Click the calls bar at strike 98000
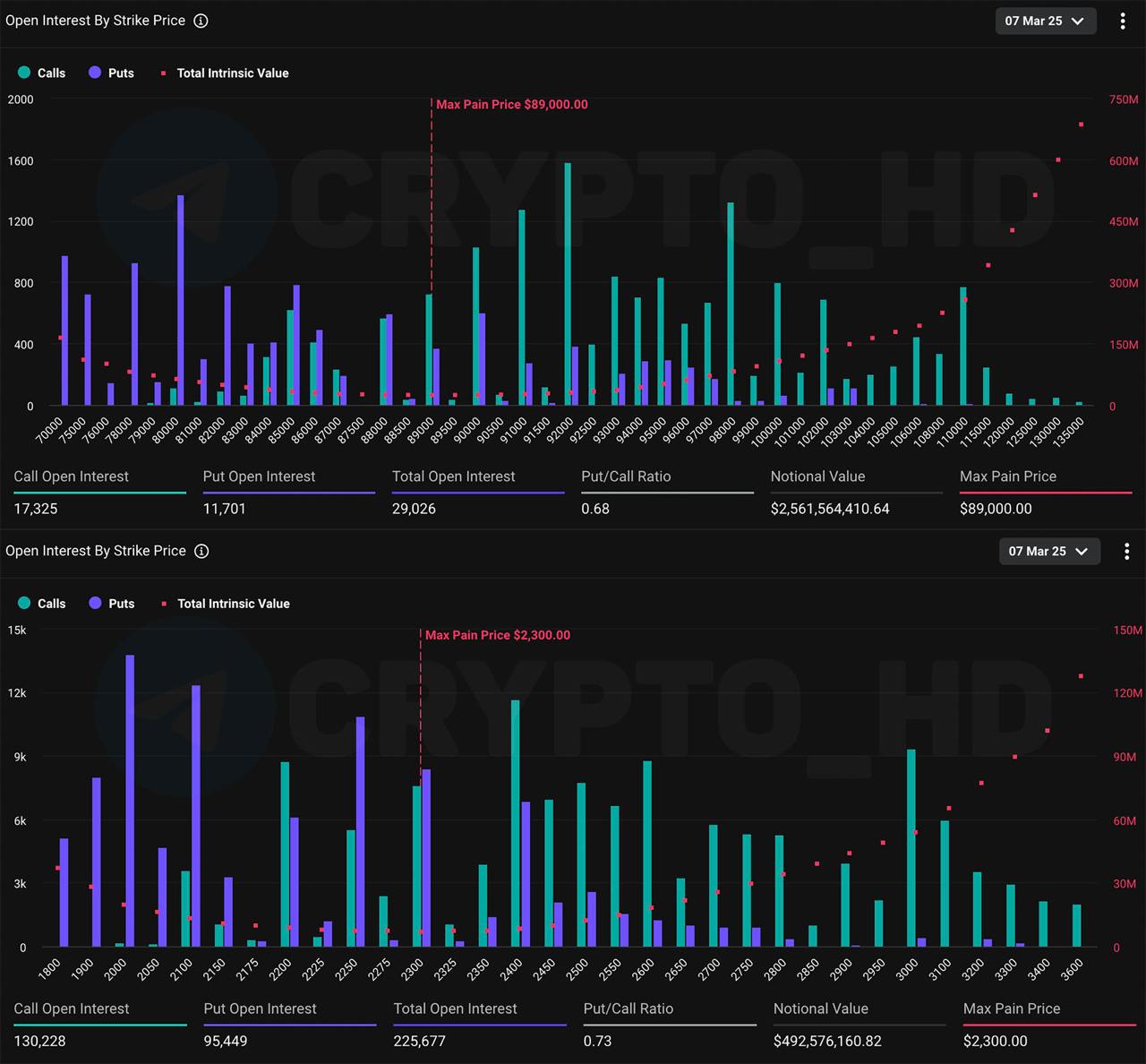 tap(731, 305)
